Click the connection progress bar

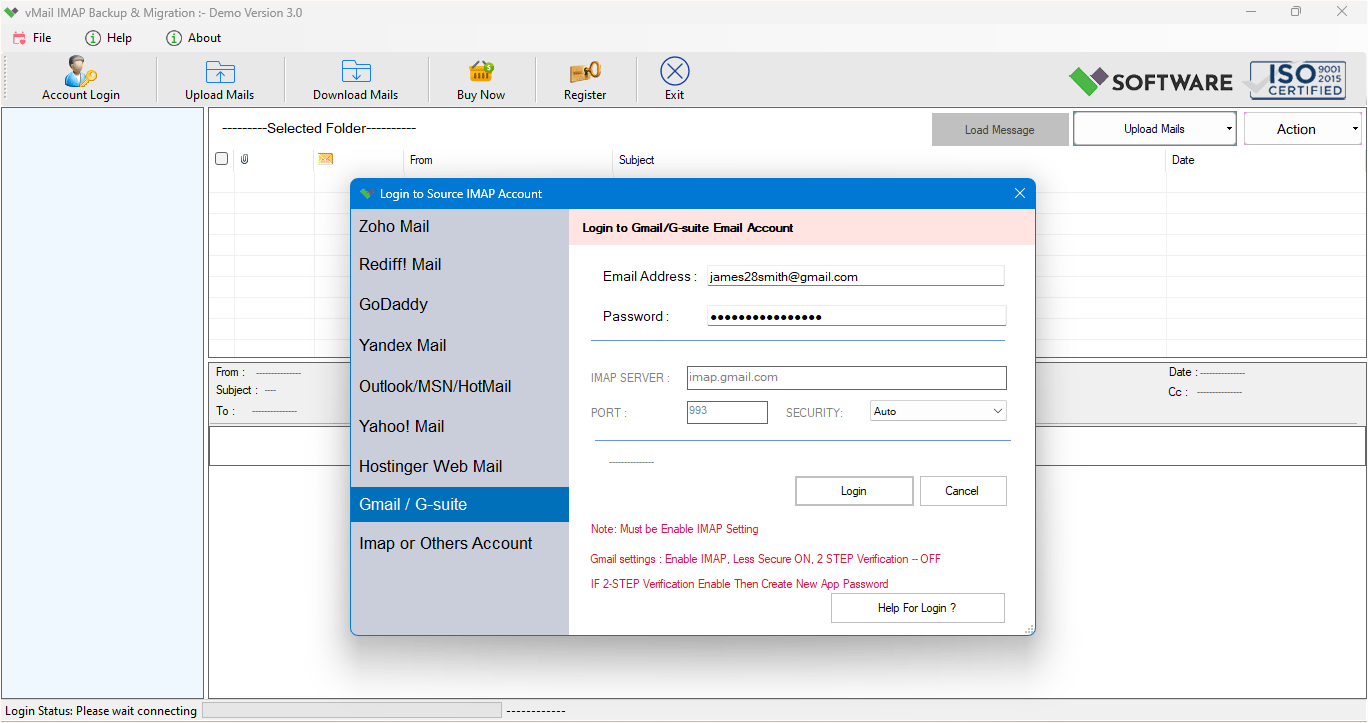click(x=352, y=710)
